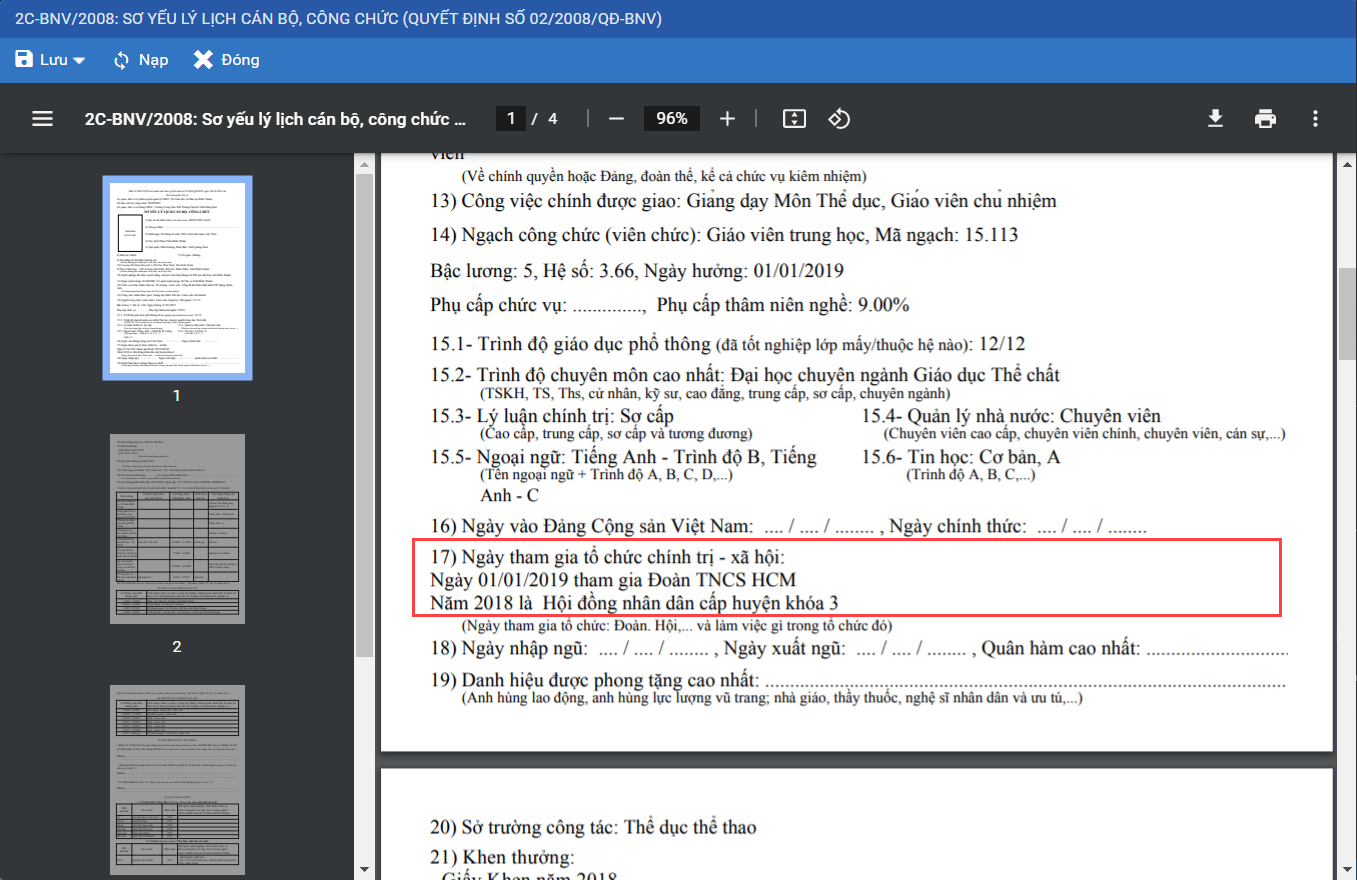
Task: Print the document
Action: pos(1265,119)
